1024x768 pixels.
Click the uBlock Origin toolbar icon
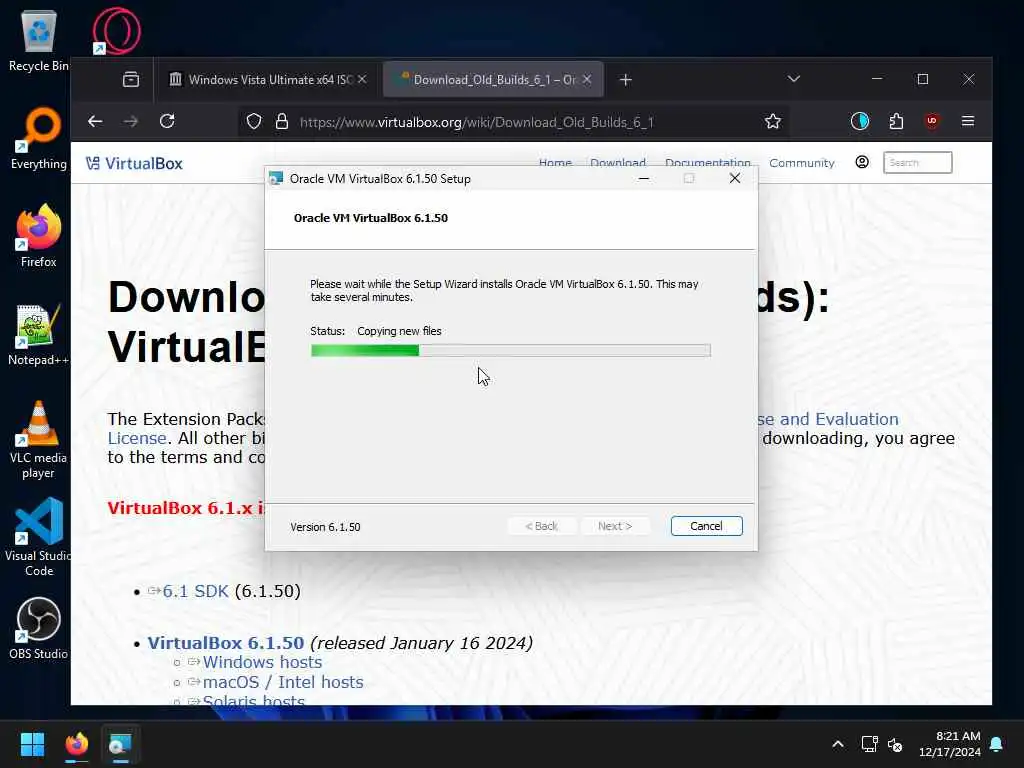pos(932,121)
